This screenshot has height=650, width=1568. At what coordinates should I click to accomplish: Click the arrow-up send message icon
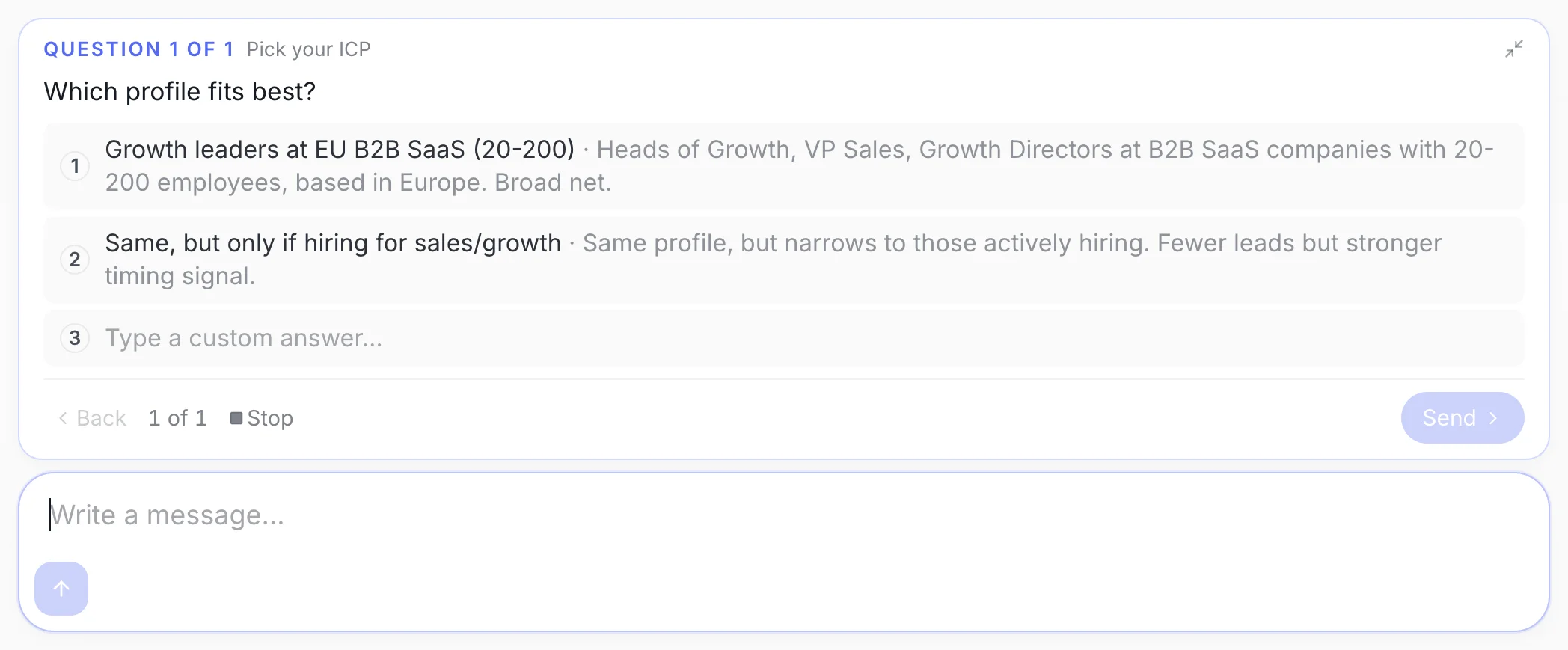[61, 589]
